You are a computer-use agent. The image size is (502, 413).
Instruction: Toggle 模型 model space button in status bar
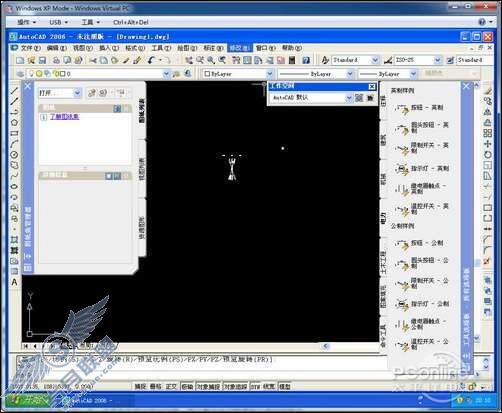pyautogui.click(x=285, y=387)
